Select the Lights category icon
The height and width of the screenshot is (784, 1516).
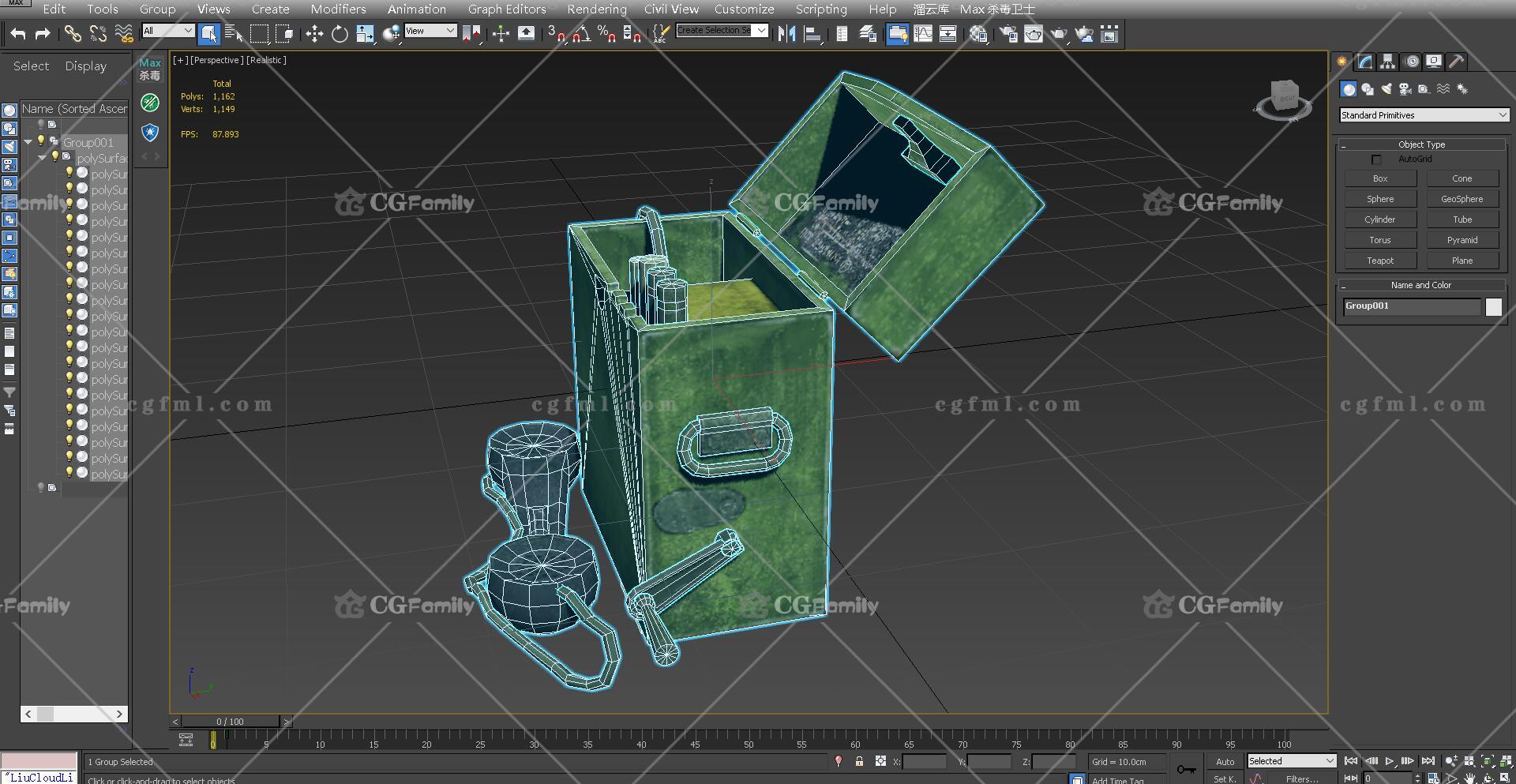[x=1387, y=89]
